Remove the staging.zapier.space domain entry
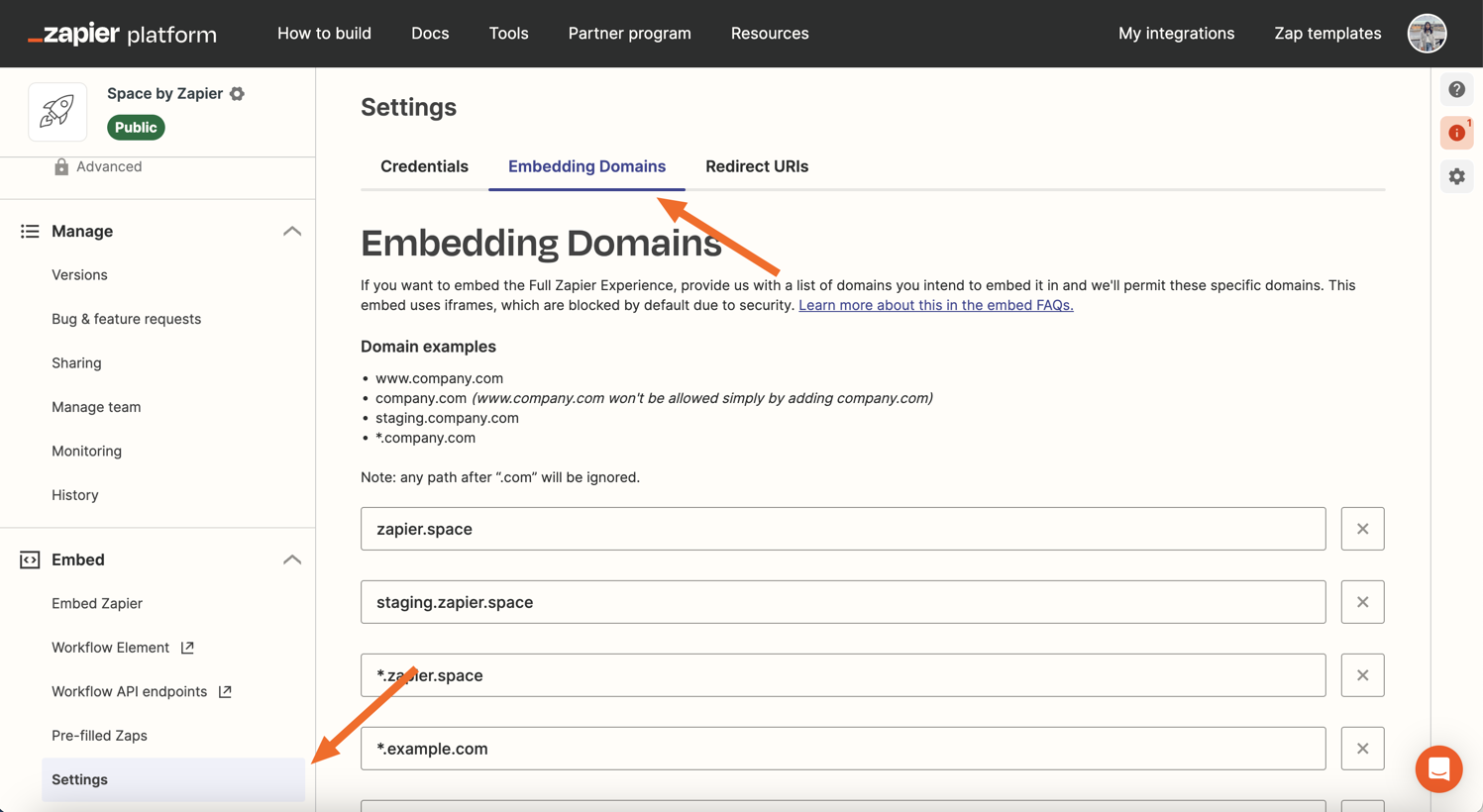This screenshot has width=1483, height=812. (x=1362, y=602)
